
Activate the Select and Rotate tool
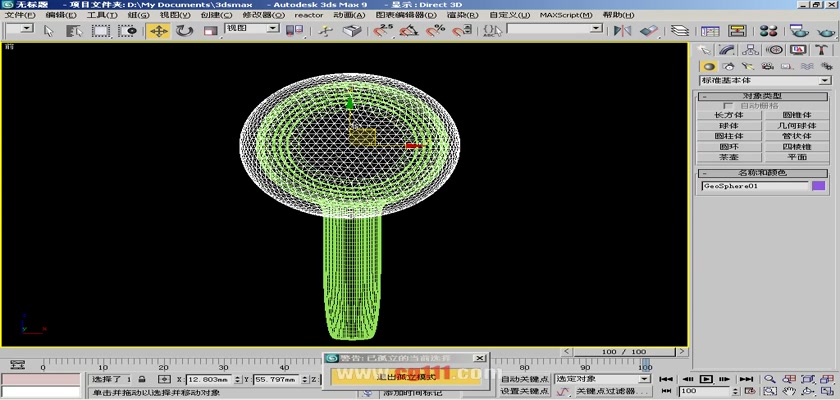click(x=184, y=31)
